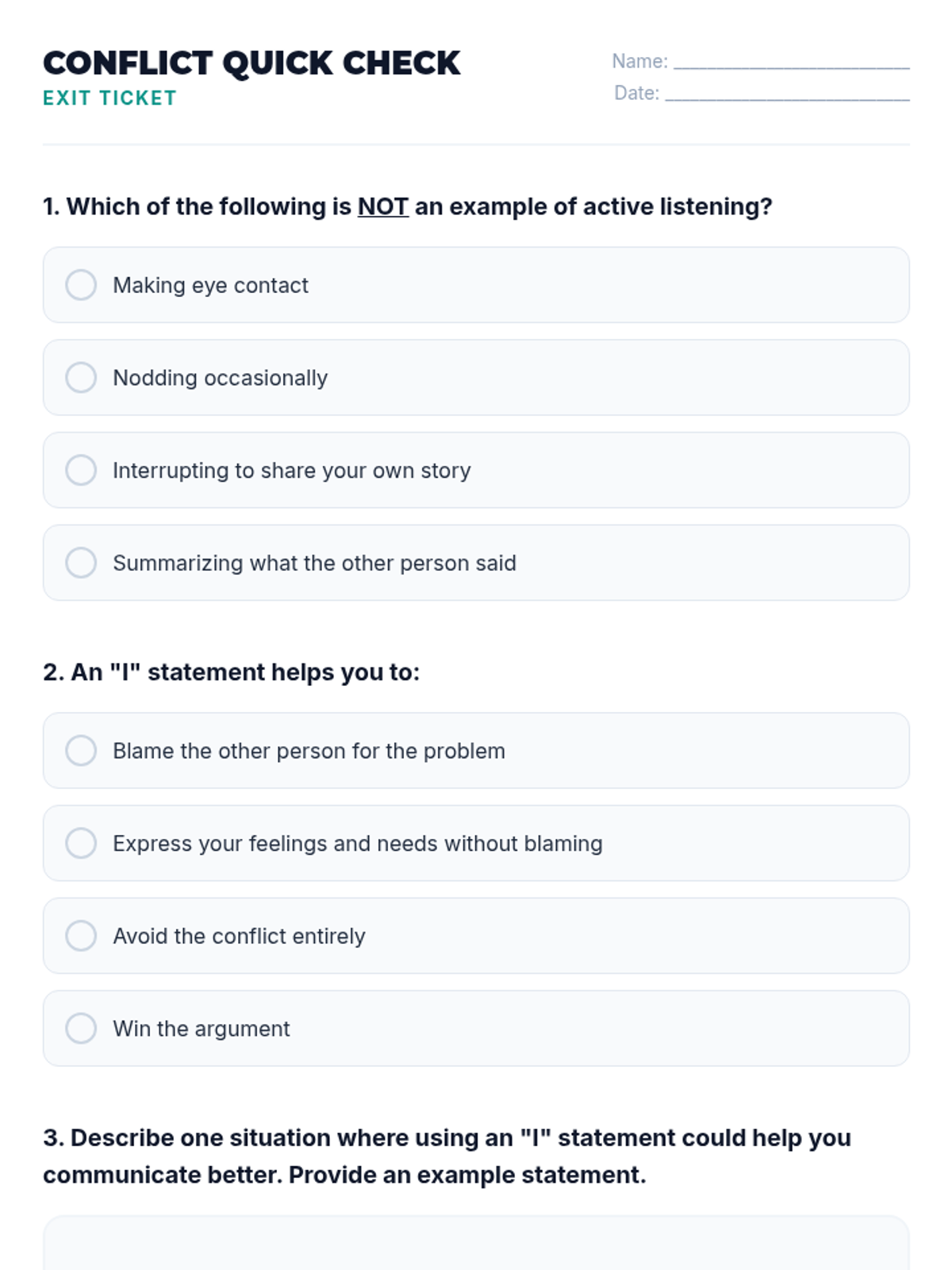The height and width of the screenshot is (1270, 952).
Task: Click the 'Exit Ticket' subtitle
Action: coord(109,98)
